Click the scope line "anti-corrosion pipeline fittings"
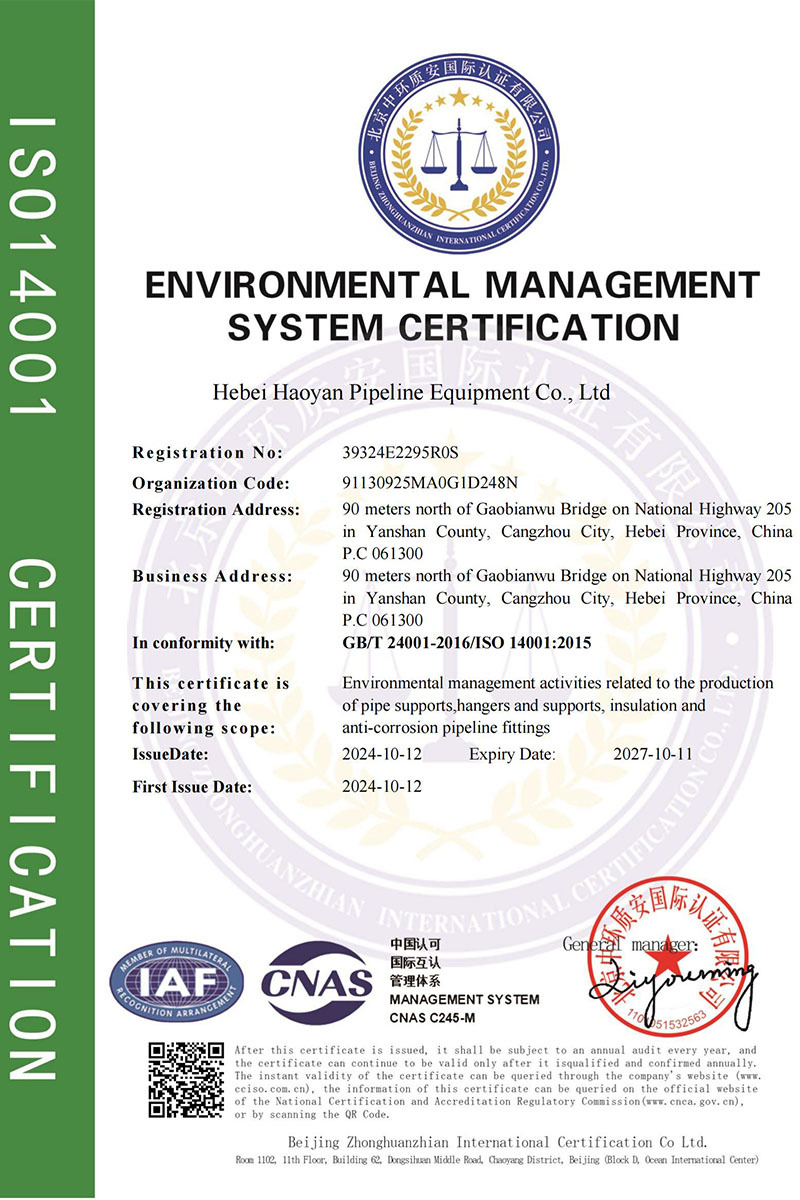800x1200 pixels. click(448, 728)
